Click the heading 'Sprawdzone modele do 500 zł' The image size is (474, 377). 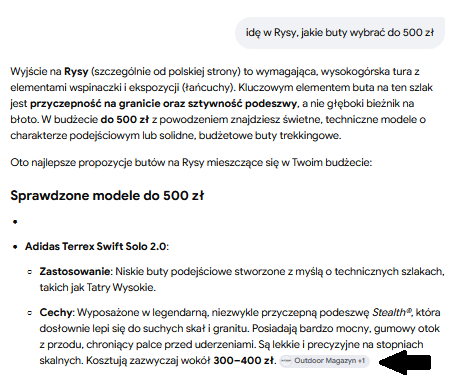click(107, 195)
